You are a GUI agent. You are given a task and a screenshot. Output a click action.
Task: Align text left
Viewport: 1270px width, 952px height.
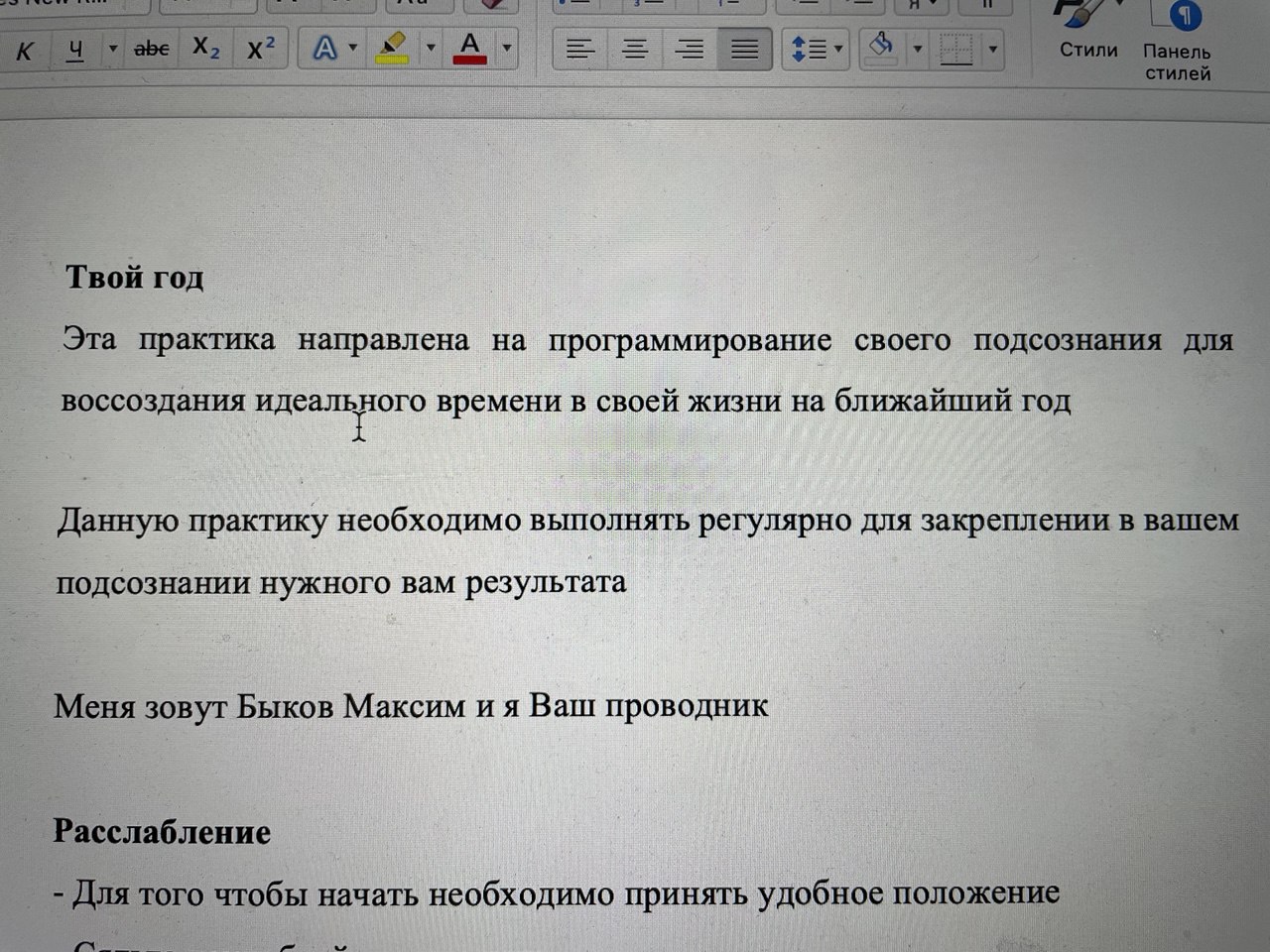pyautogui.click(x=580, y=48)
